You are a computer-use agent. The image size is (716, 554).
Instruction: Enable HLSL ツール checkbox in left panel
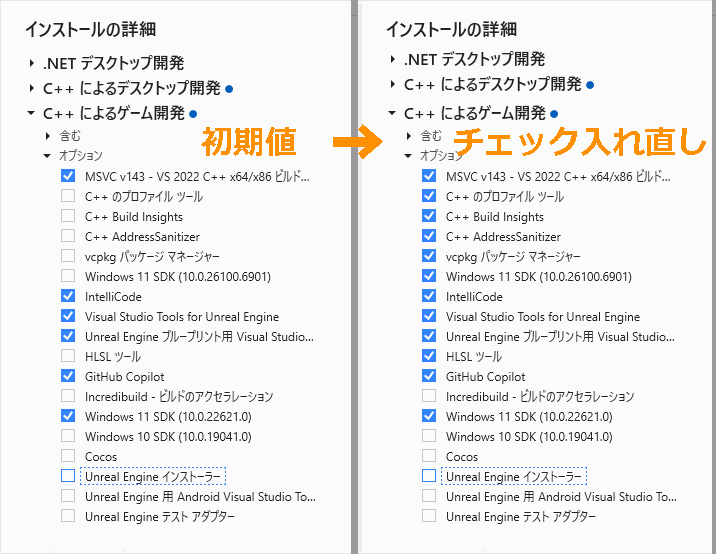pos(68,356)
